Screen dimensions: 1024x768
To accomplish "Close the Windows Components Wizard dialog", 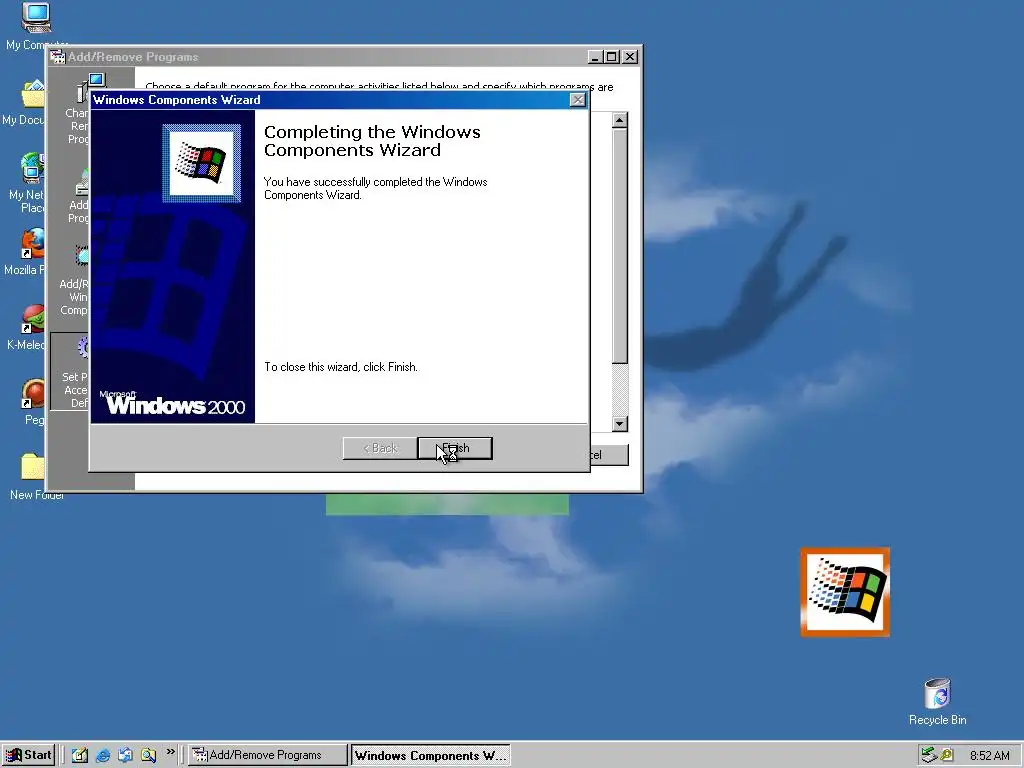I will coord(577,100).
